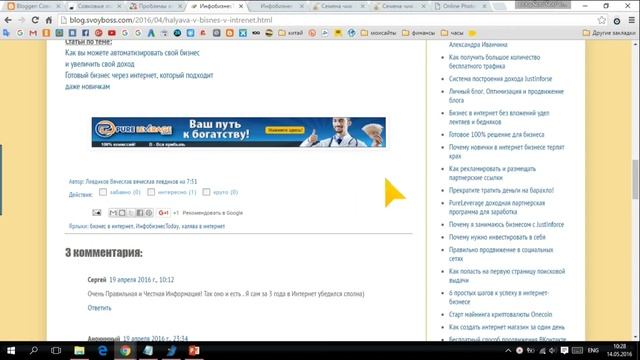Open the 'халява в интернет' label link
This screenshot has width=640, height=360.
[203, 226]
